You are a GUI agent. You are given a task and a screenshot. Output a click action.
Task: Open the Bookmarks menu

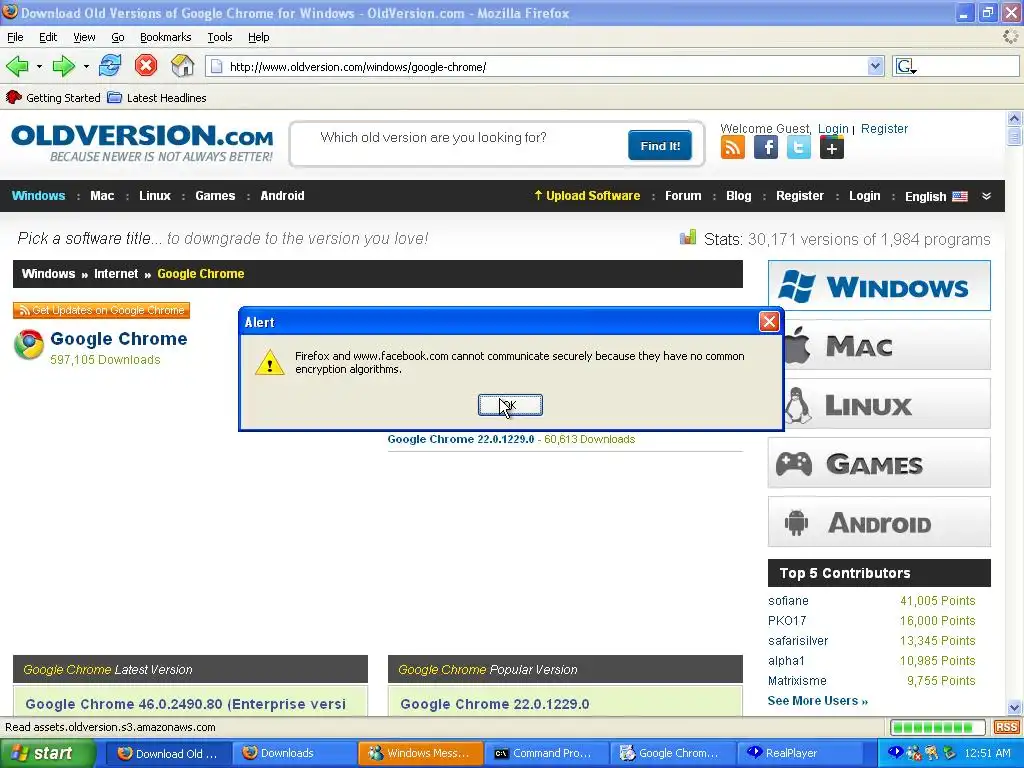pyautogui.click(x=165, y=37)
